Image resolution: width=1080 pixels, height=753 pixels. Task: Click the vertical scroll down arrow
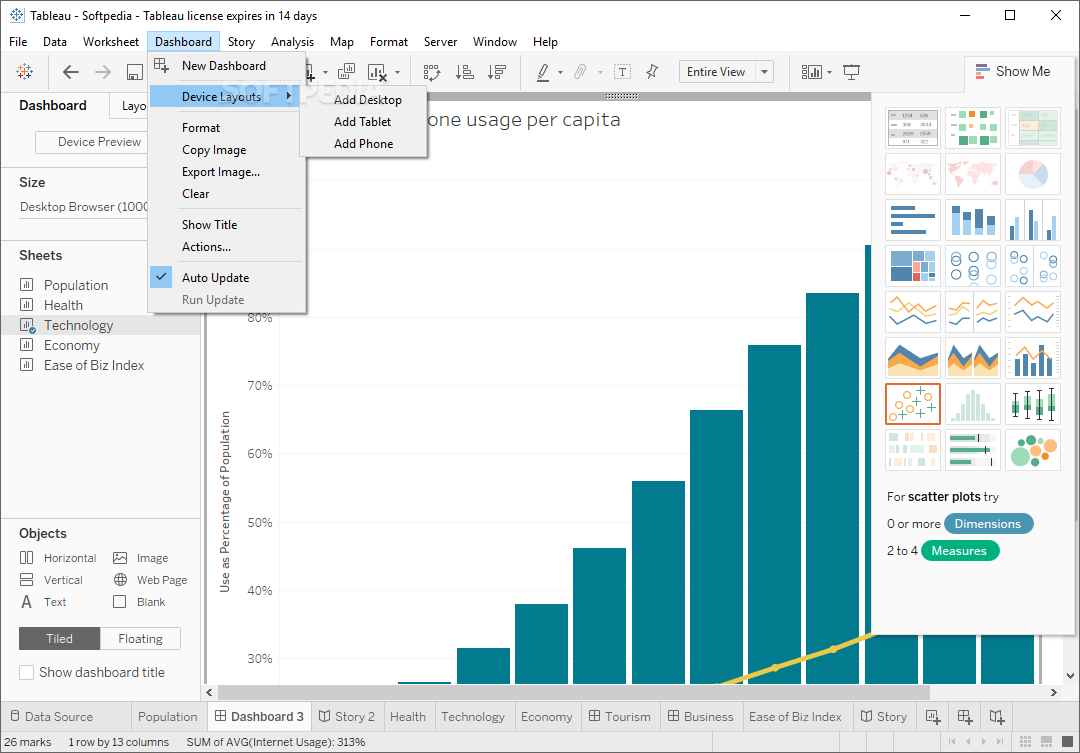pos(1070,676)
